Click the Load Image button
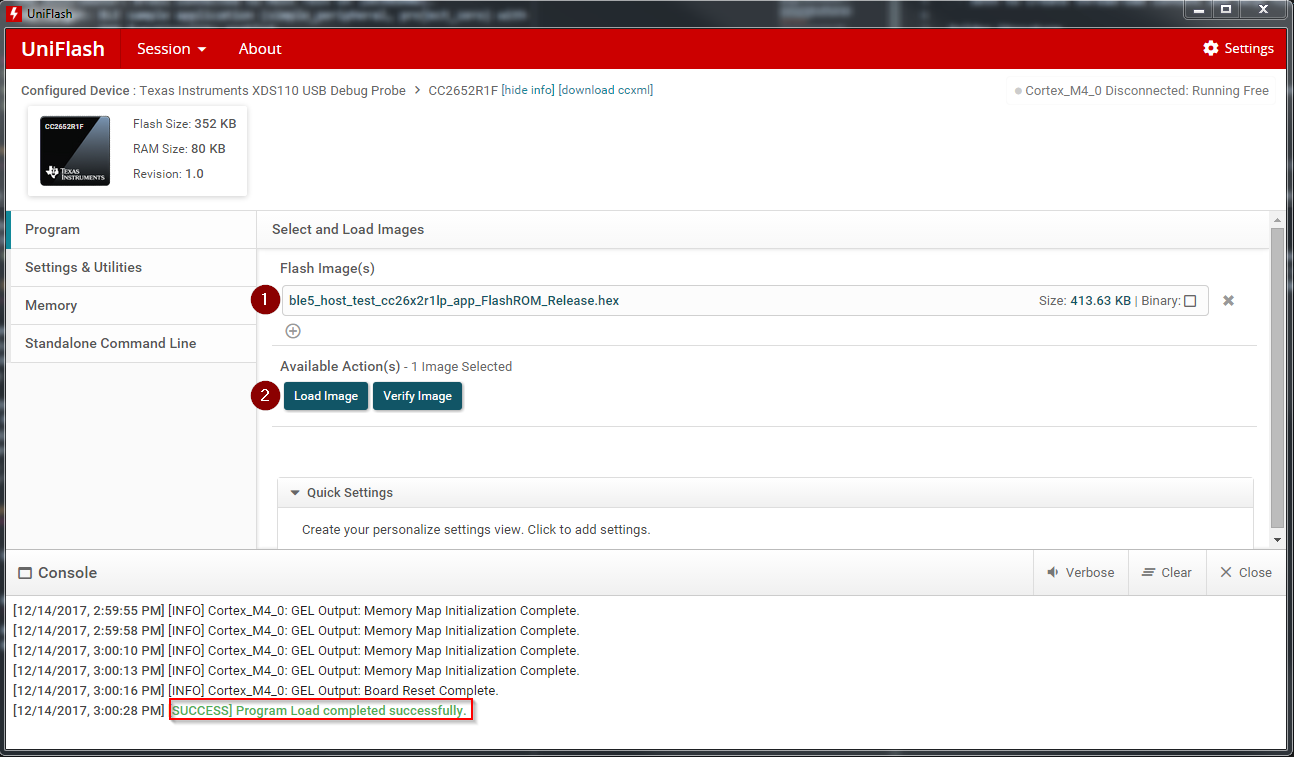This screenshot has height=757, width=1294. [x=325, y=395]
